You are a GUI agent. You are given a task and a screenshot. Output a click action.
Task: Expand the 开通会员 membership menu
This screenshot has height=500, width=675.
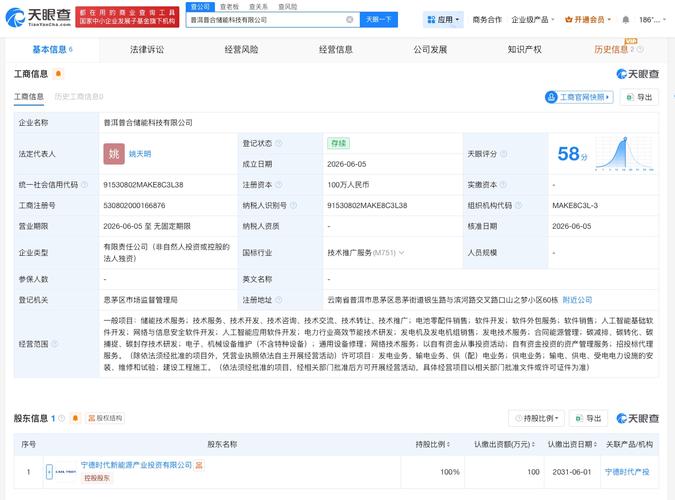[x=588, y=19]
